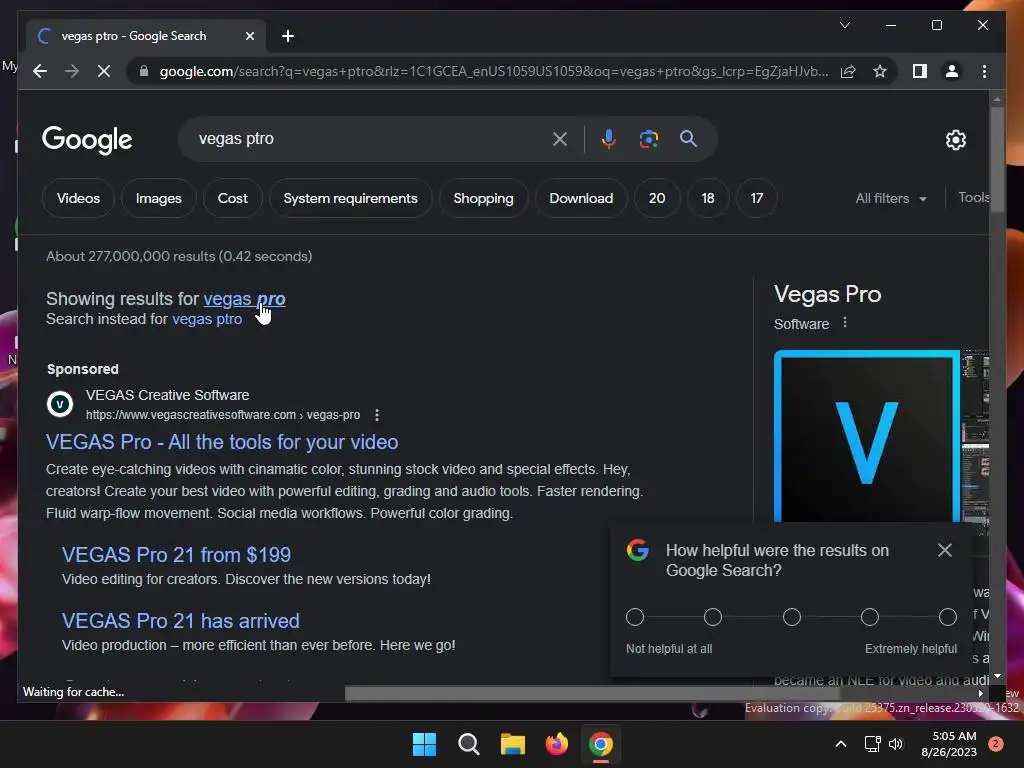
Task: Search by image with Google Lens
Action: (x=648, y=139)
